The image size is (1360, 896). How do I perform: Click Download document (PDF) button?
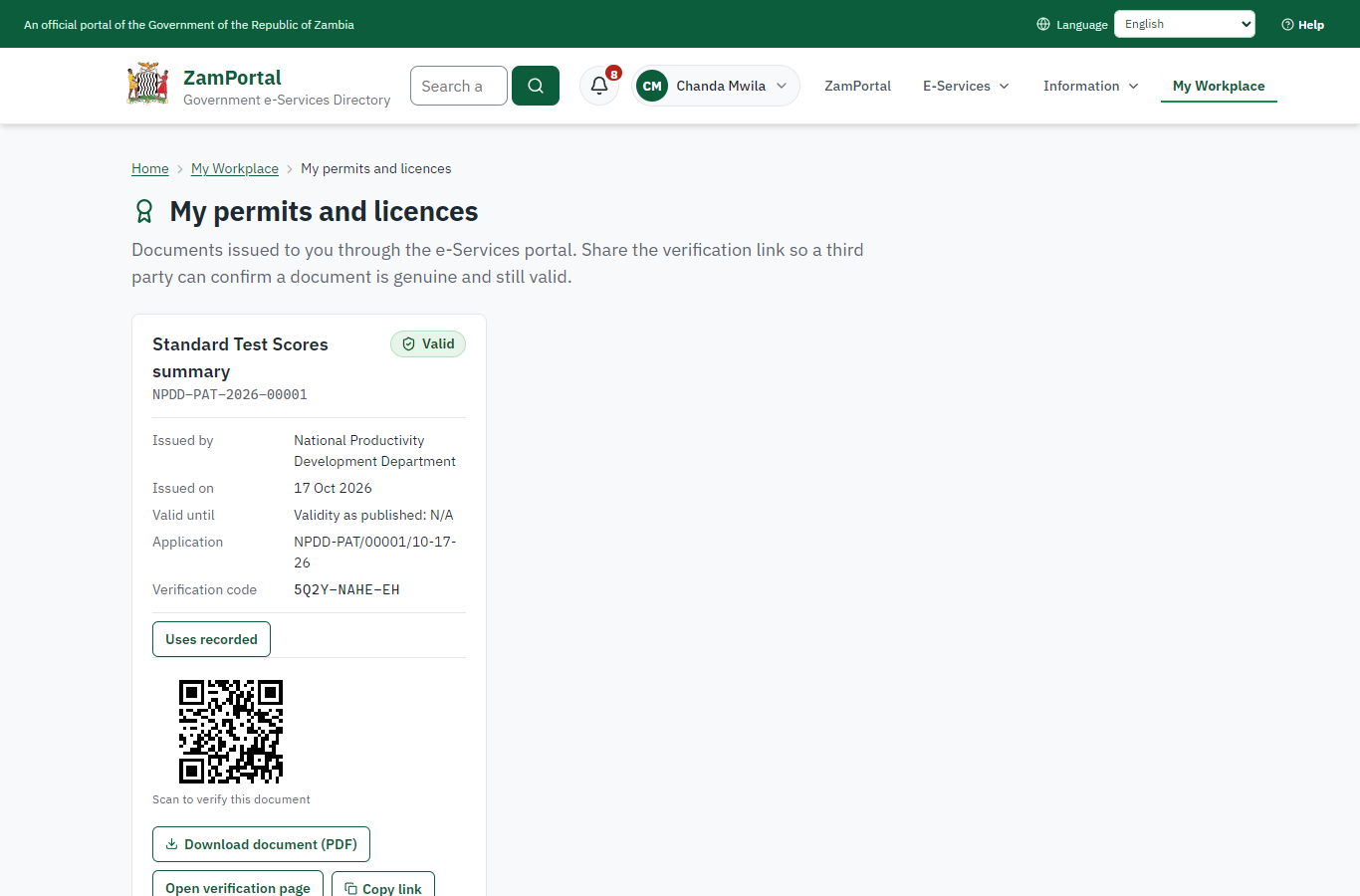click(261, 844)
